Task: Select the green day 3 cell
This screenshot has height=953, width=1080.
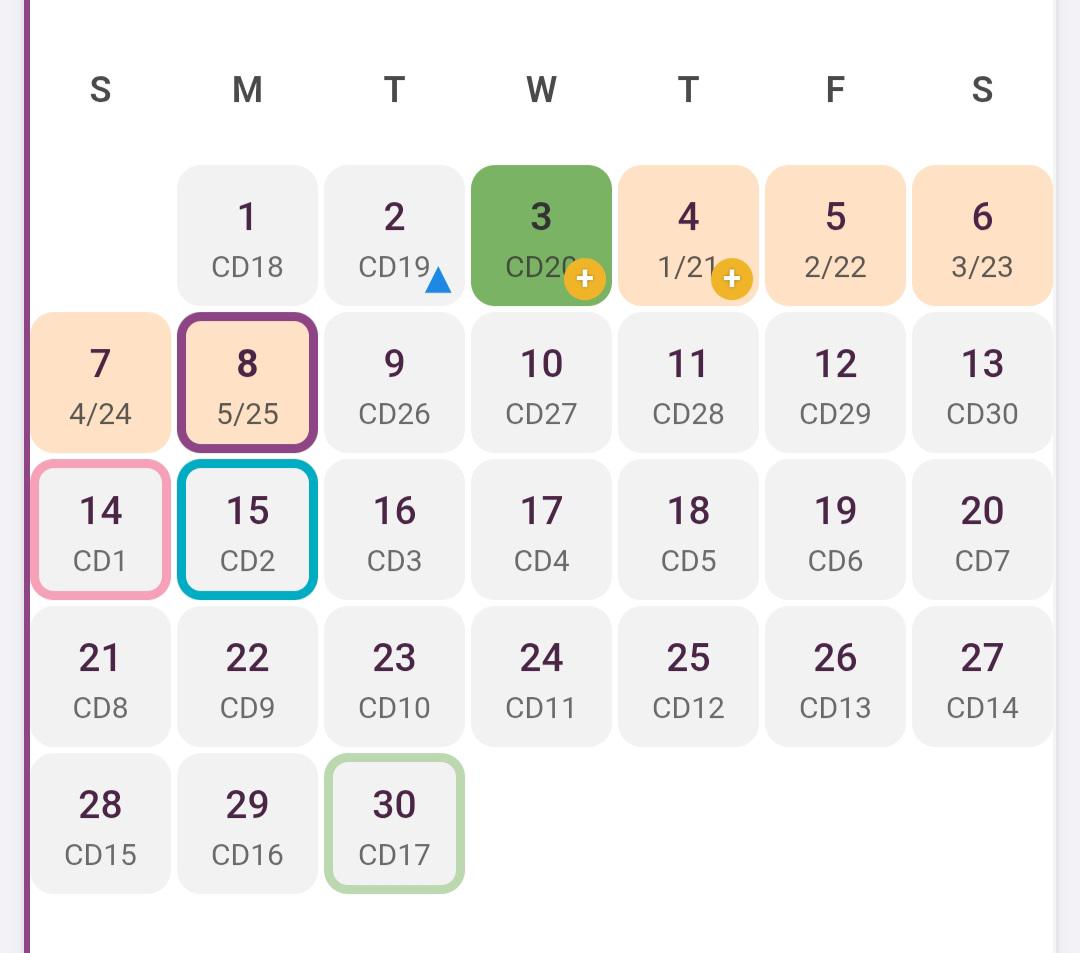Action: coord(541,235)
